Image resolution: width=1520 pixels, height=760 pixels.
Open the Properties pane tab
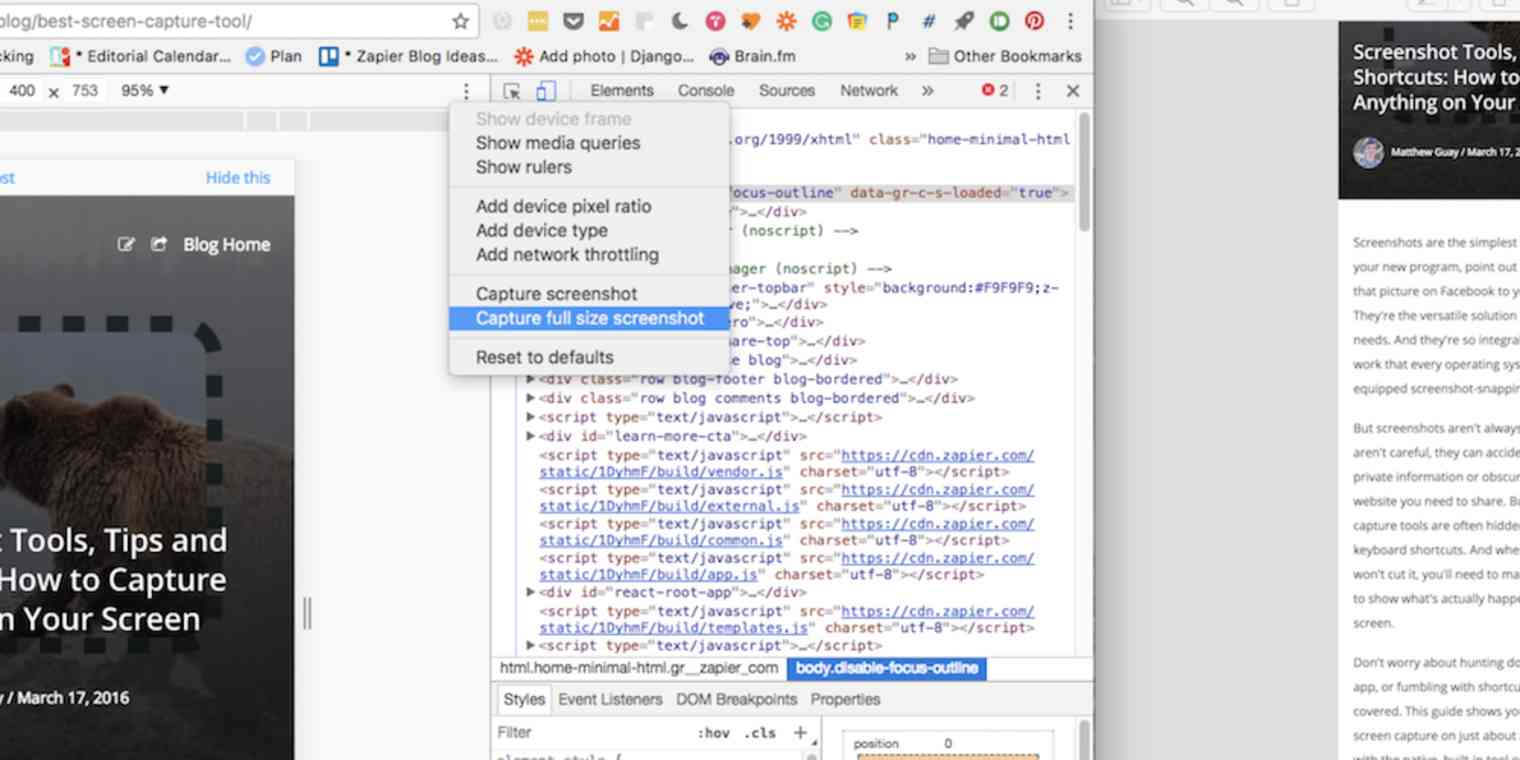846,700
